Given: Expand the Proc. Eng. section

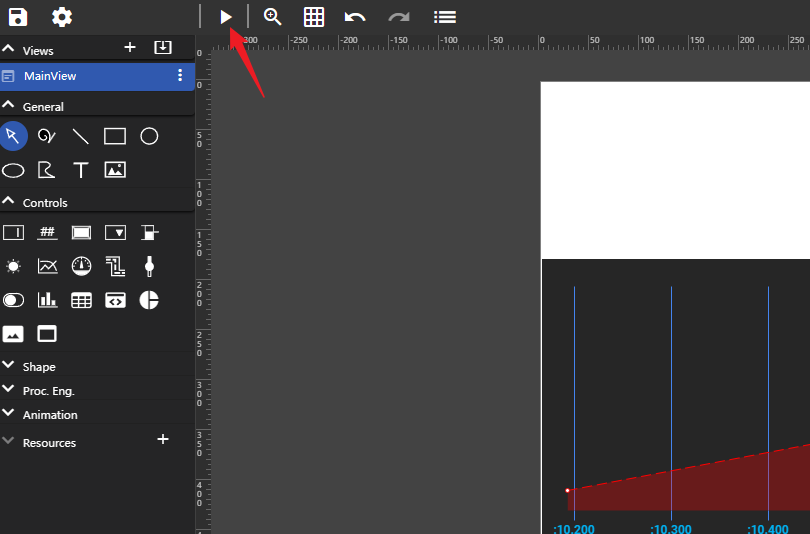Looking at the screenshot, I should pyautogui.click(x=8, y=388).
